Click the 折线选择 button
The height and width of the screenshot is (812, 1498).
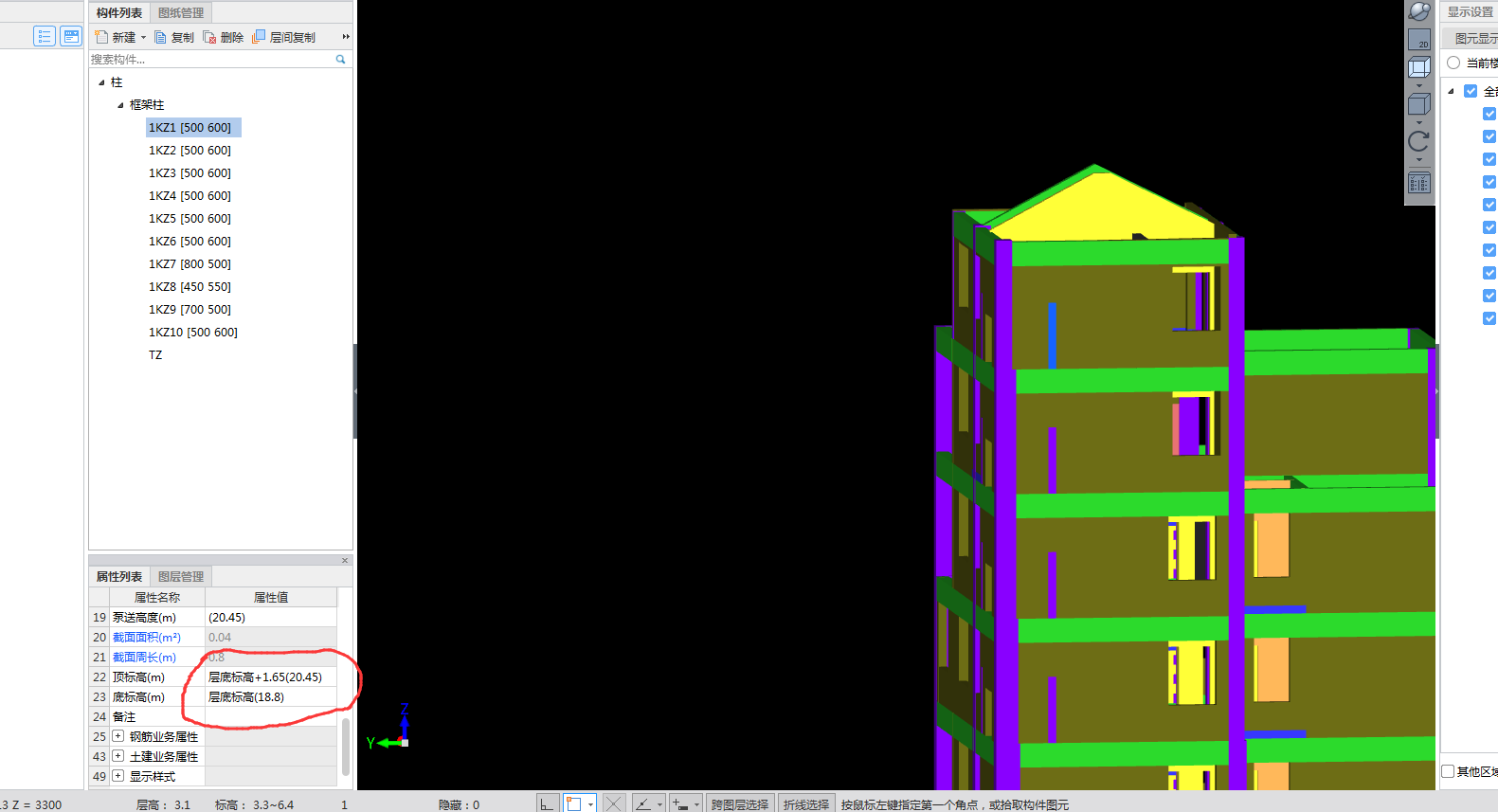pos(806,804)
